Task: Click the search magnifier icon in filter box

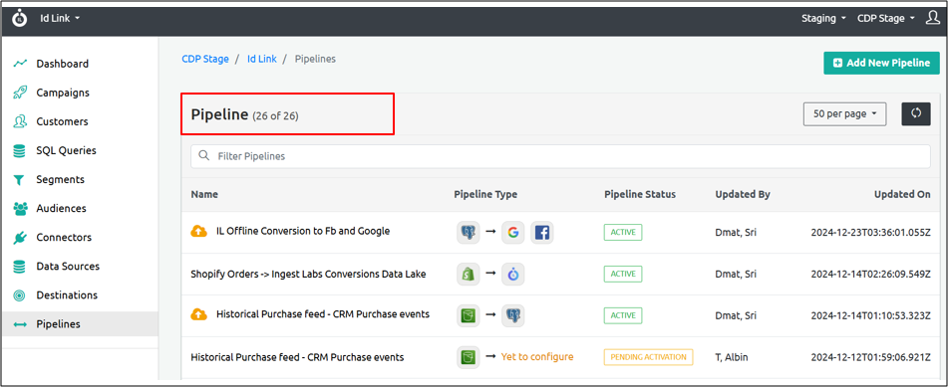Action: (204, 155)
